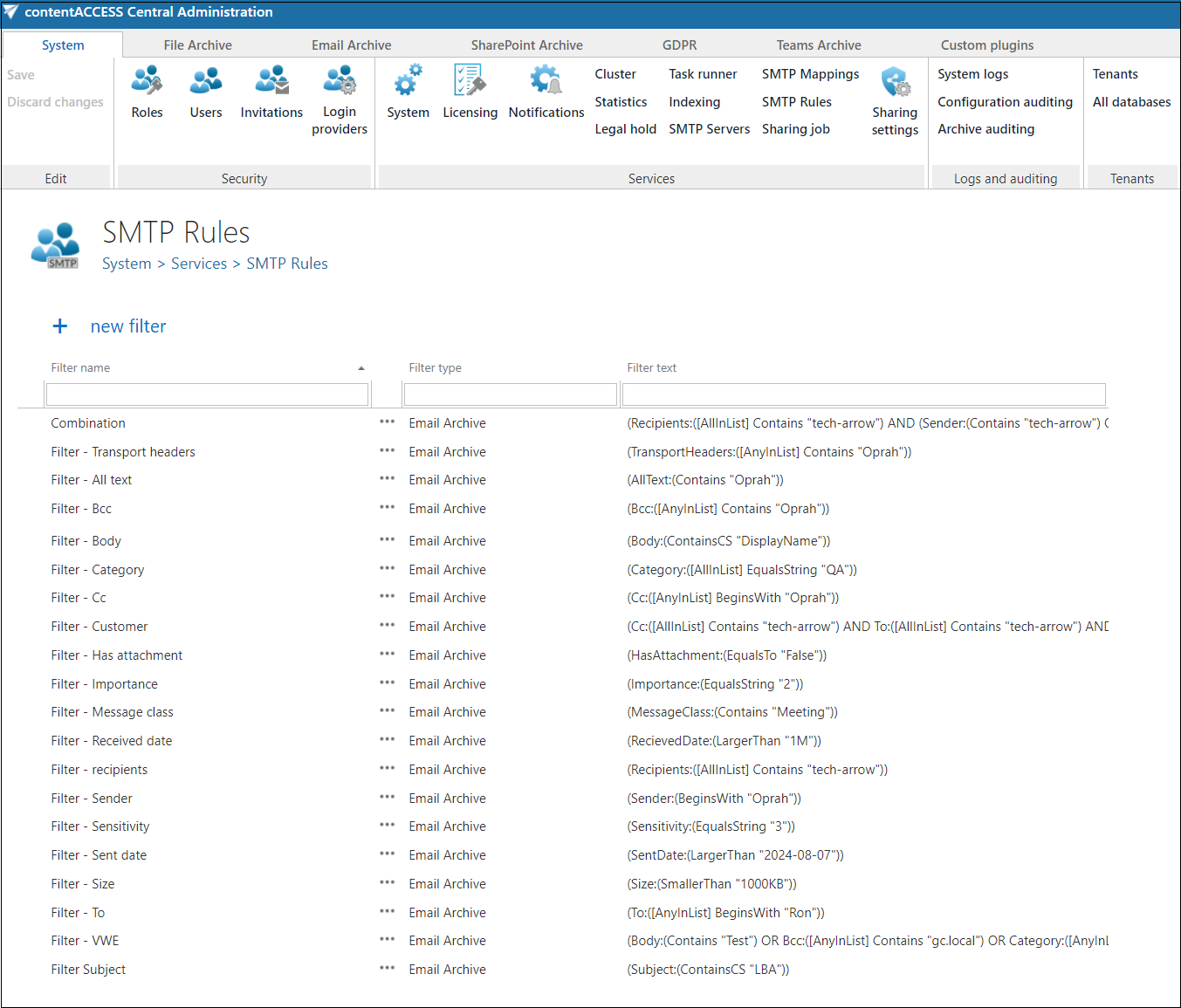Click the System gear icon
1181x1008 pixels.
point(408,81)
